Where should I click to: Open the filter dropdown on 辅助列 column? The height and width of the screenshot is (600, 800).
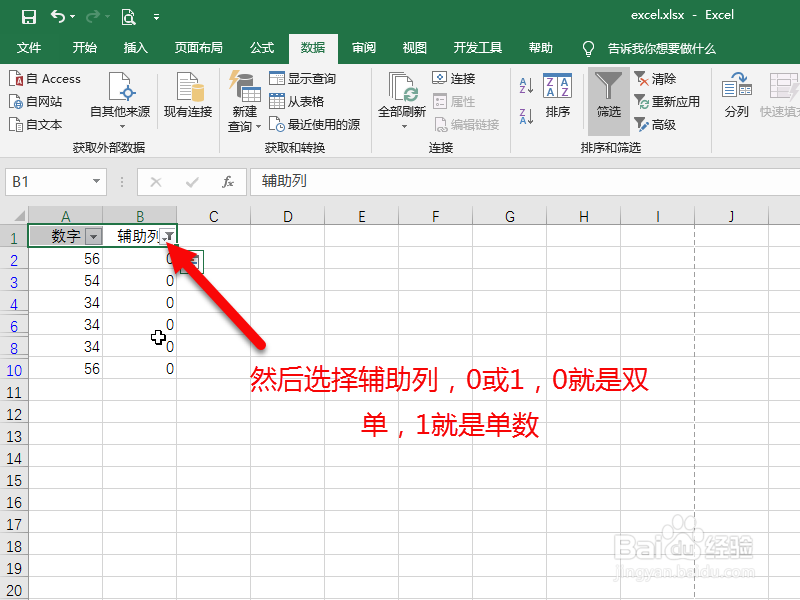(x=169, y=236)
